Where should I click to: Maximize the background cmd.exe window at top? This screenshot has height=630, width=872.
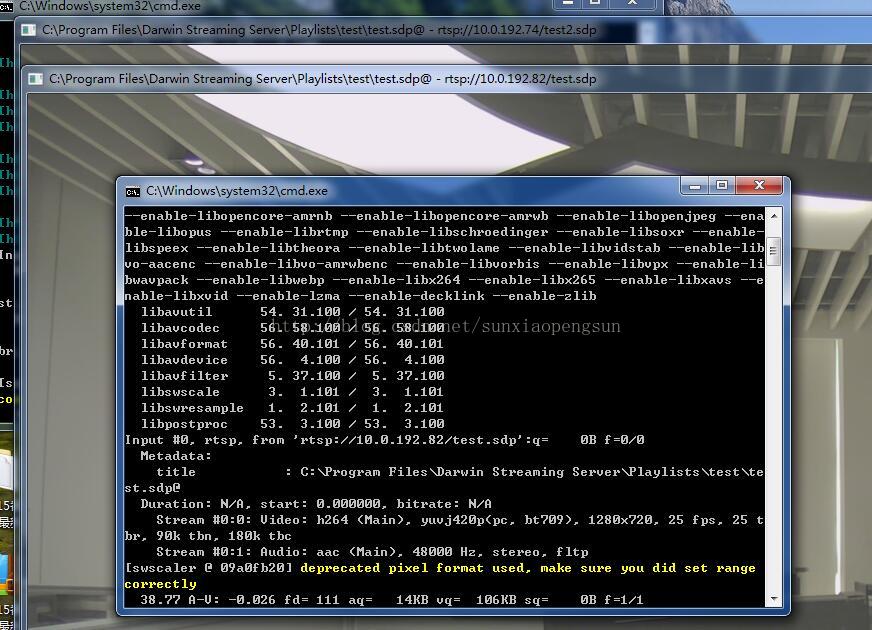(x=594, y=3)
